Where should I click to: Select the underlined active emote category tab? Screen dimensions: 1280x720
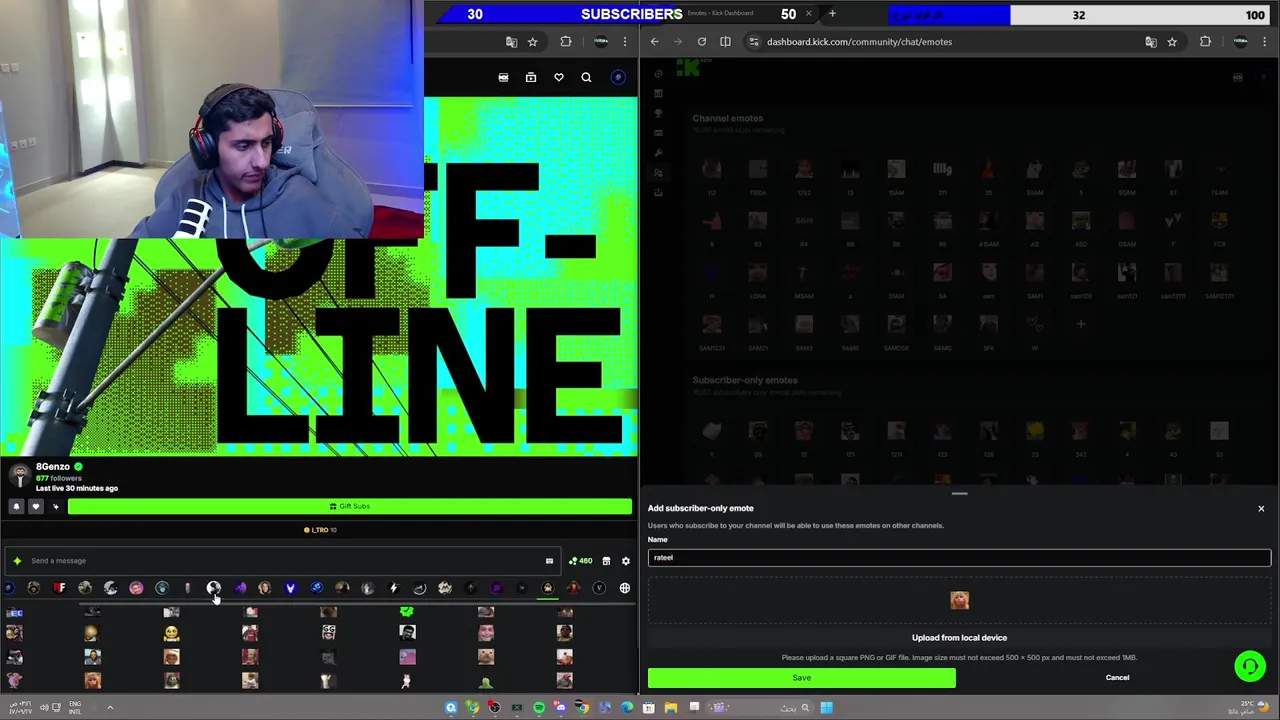tap(547, 588)
